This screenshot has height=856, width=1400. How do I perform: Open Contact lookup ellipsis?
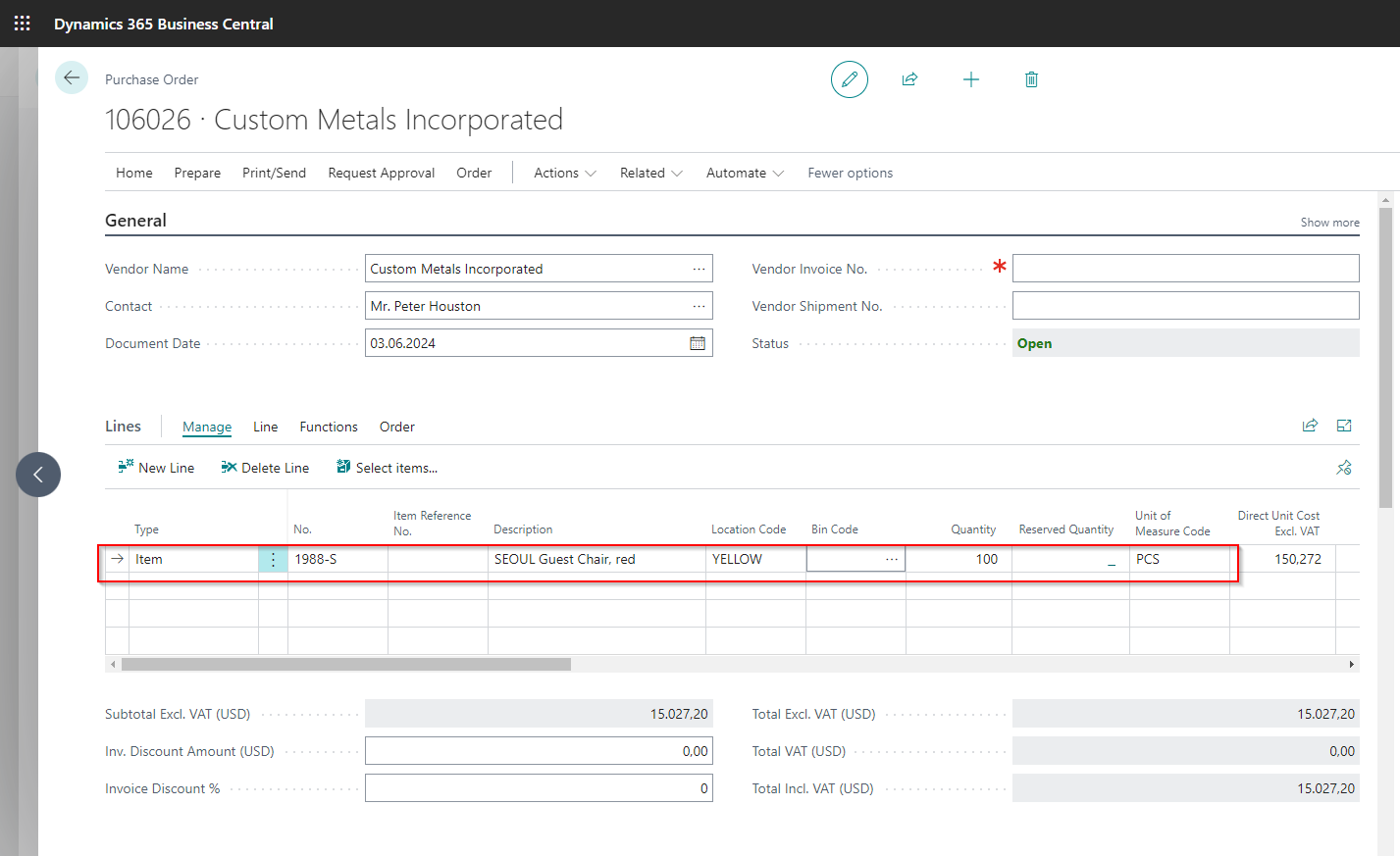click(x=699, y=306)
